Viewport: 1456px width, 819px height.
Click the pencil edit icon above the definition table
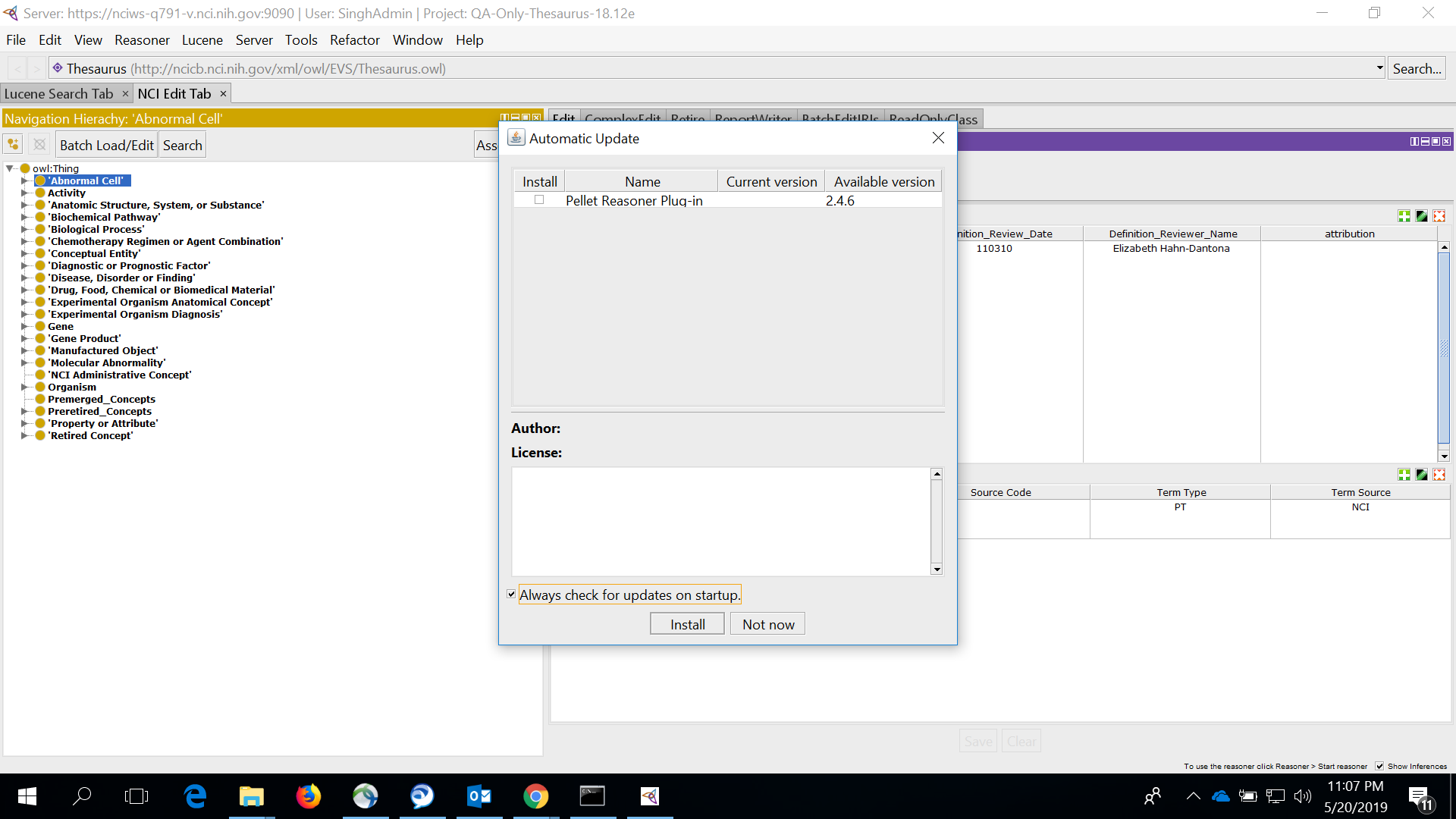[1422, 215]
